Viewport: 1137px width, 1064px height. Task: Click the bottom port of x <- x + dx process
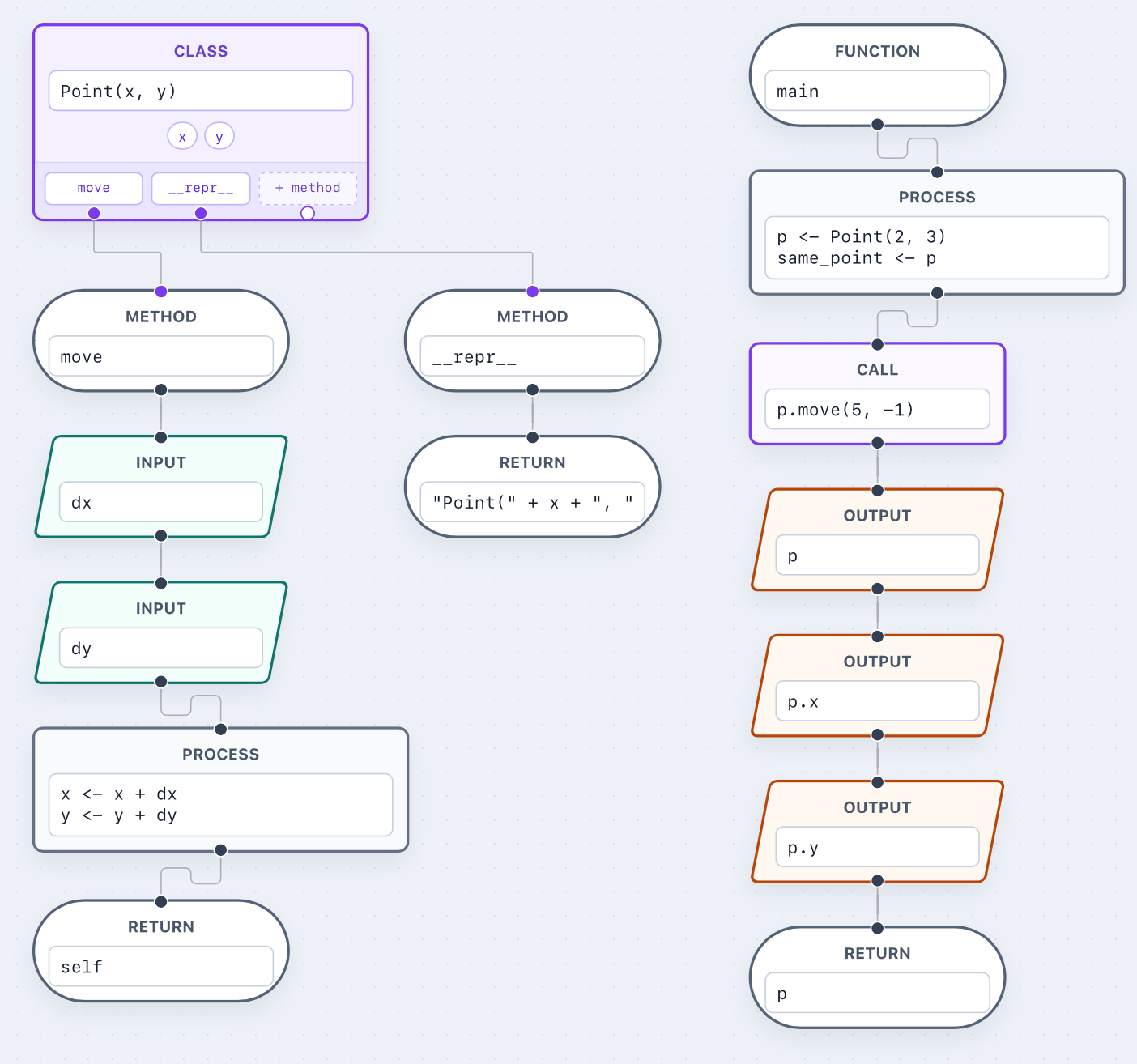[x=221, y=850]
